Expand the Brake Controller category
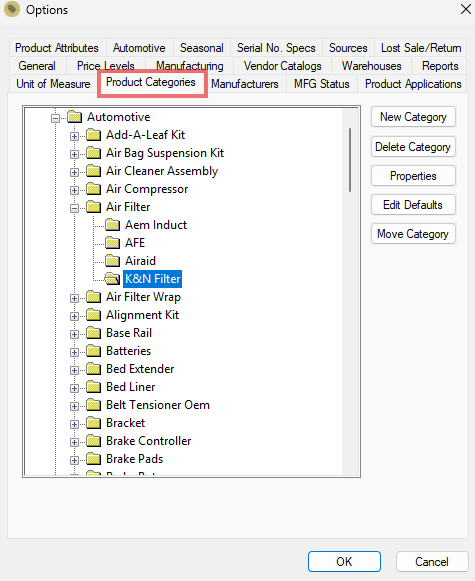 [x=74, y=442]
